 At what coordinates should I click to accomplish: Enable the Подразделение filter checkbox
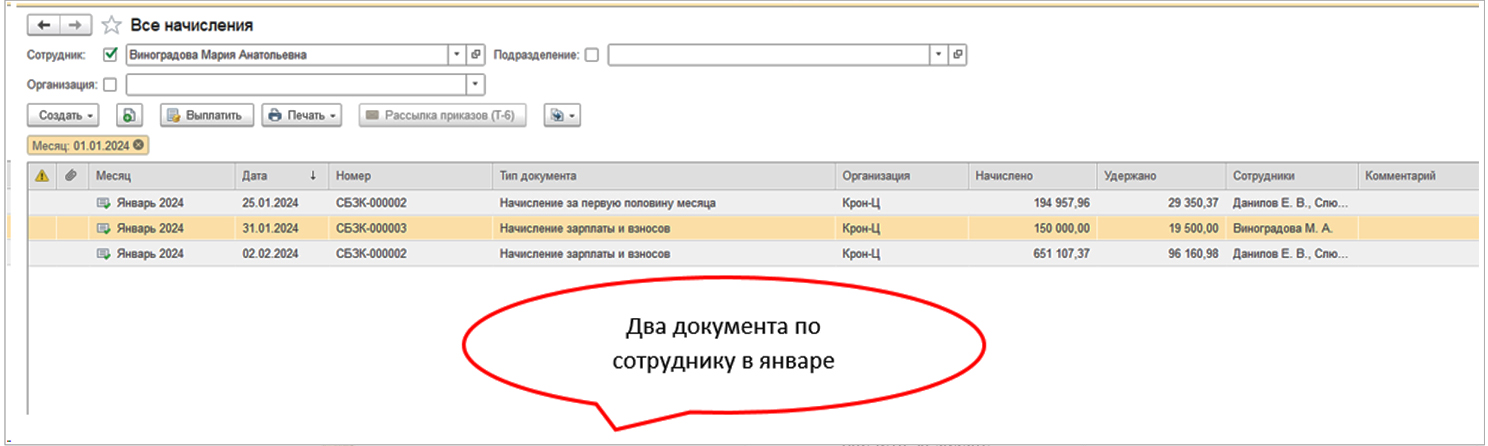point(592,55)
